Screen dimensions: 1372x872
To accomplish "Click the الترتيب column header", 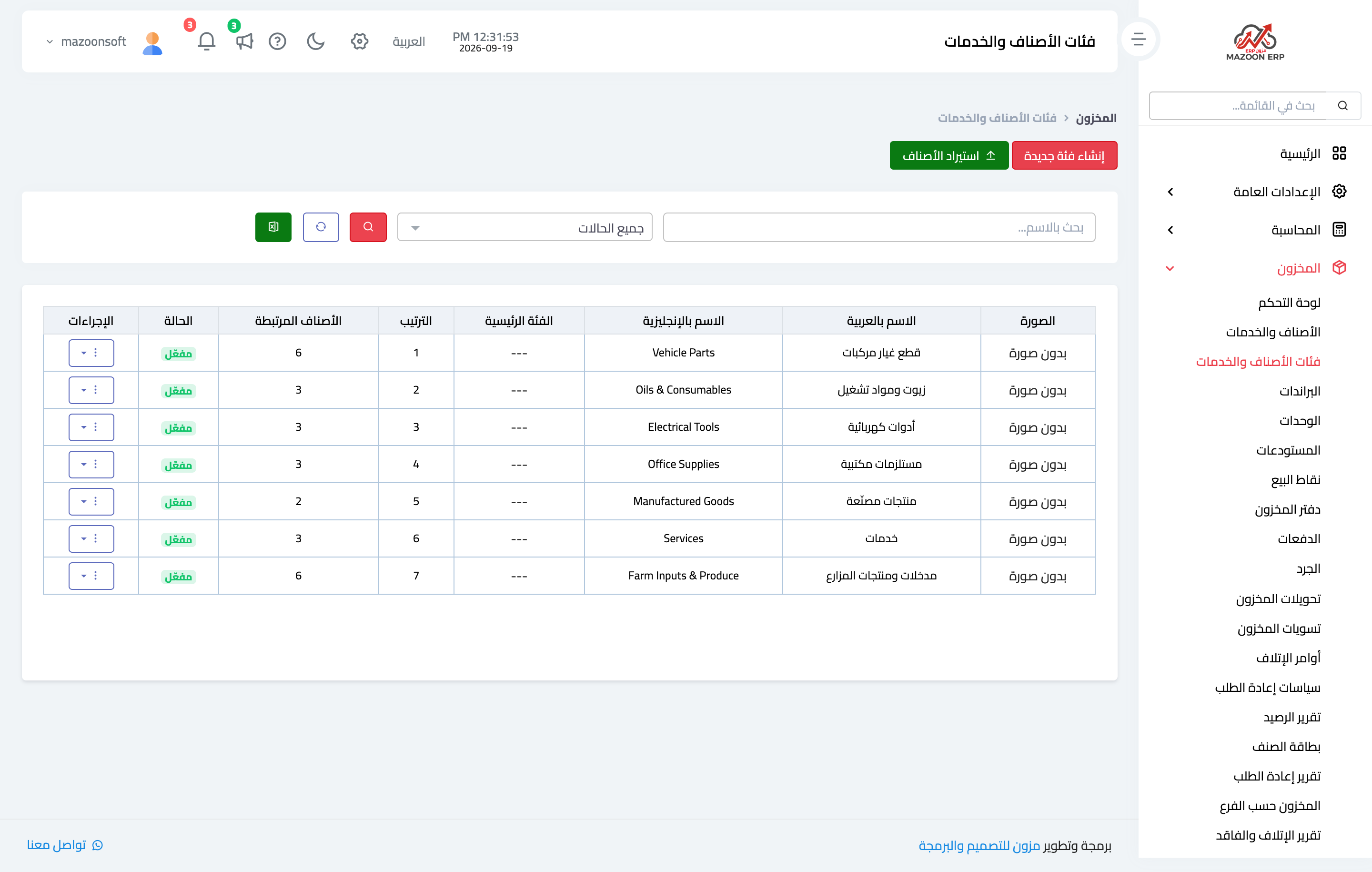I will click(x=416, y=321).
